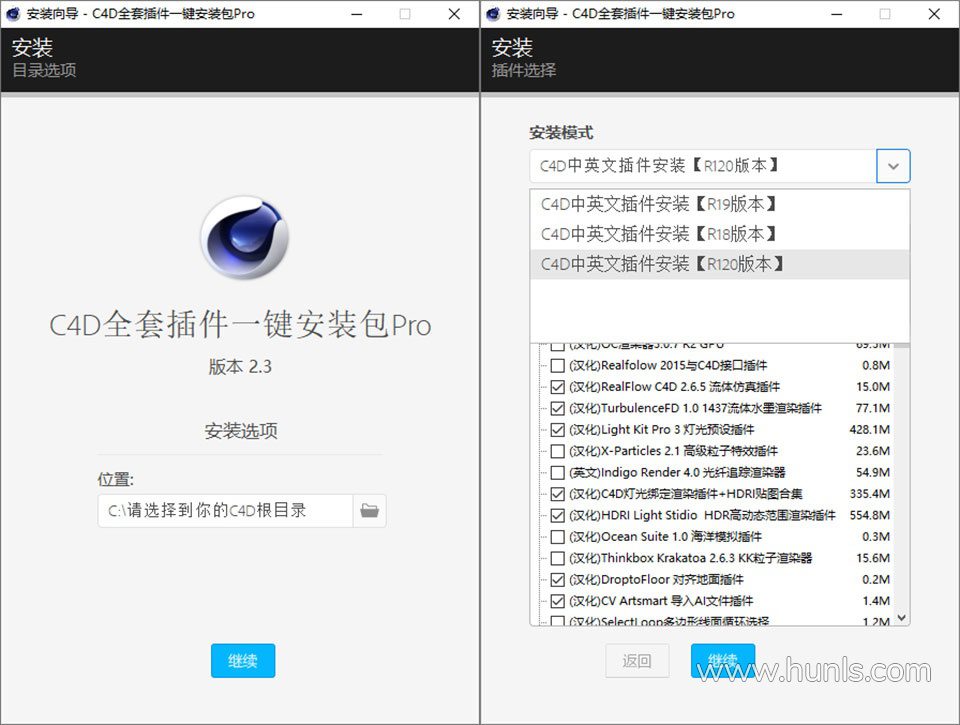Click the plugin list scrollbar down arrow
Screen dimensions: 960x725
[901, 618]
